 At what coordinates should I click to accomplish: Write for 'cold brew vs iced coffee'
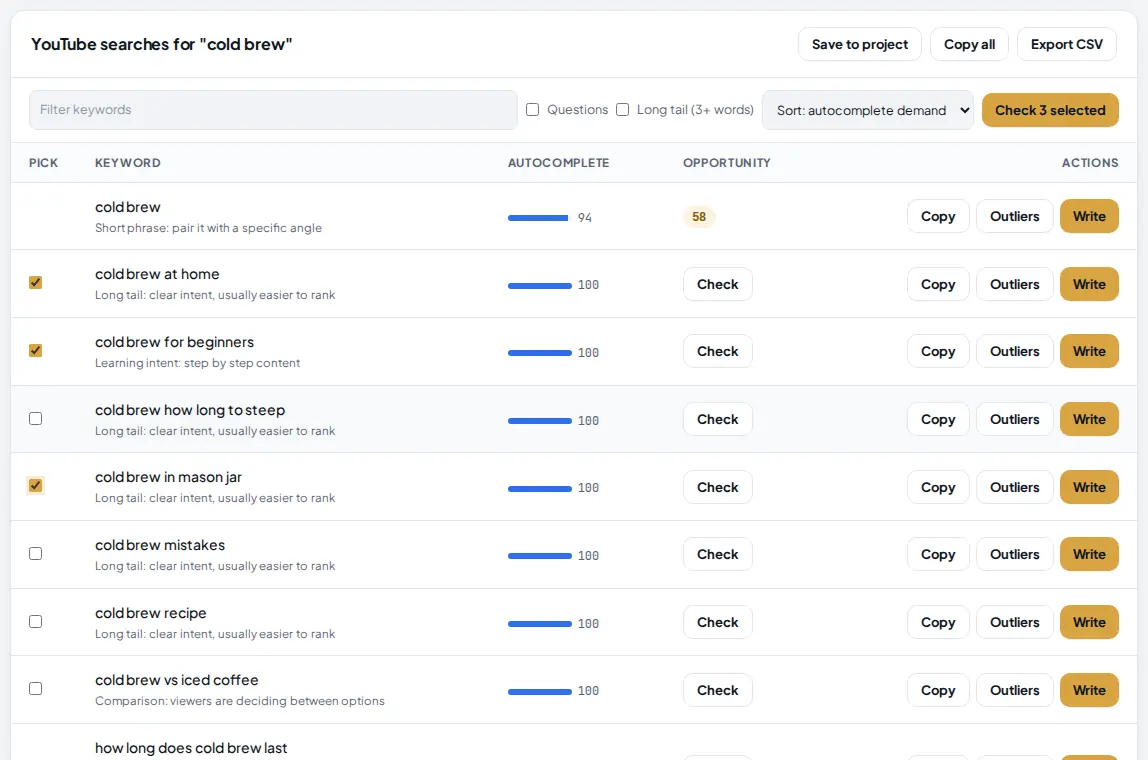click(1089, 690)
